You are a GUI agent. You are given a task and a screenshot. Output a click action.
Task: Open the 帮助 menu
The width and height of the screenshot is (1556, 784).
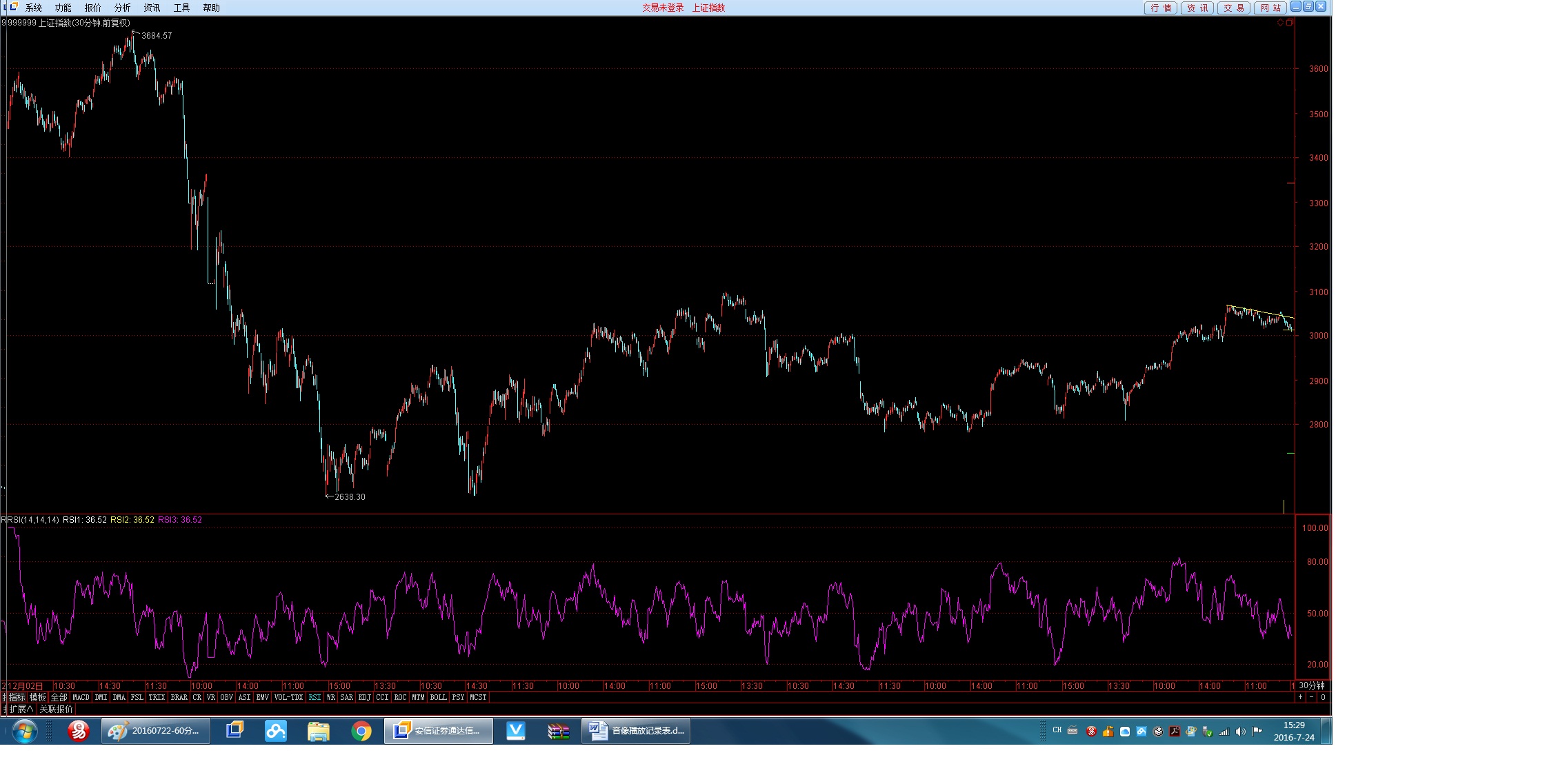tap(211, 8)
